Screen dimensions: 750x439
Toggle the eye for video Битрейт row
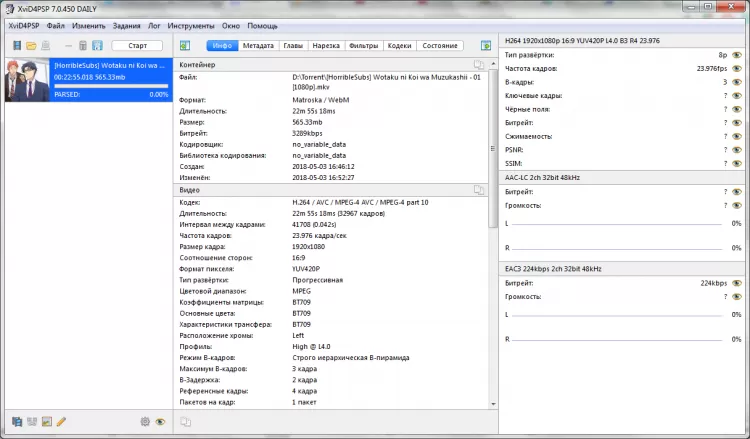pos(737,123)
